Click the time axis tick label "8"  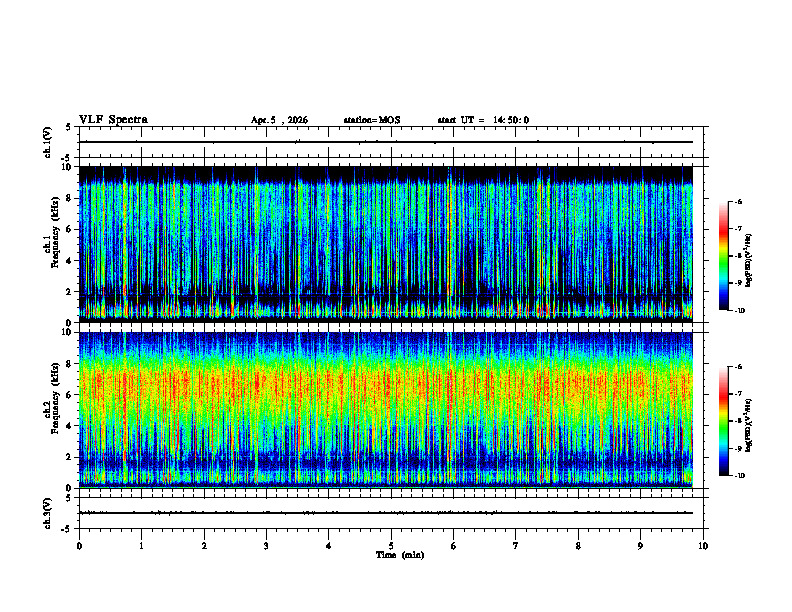(x=578, y=546)
